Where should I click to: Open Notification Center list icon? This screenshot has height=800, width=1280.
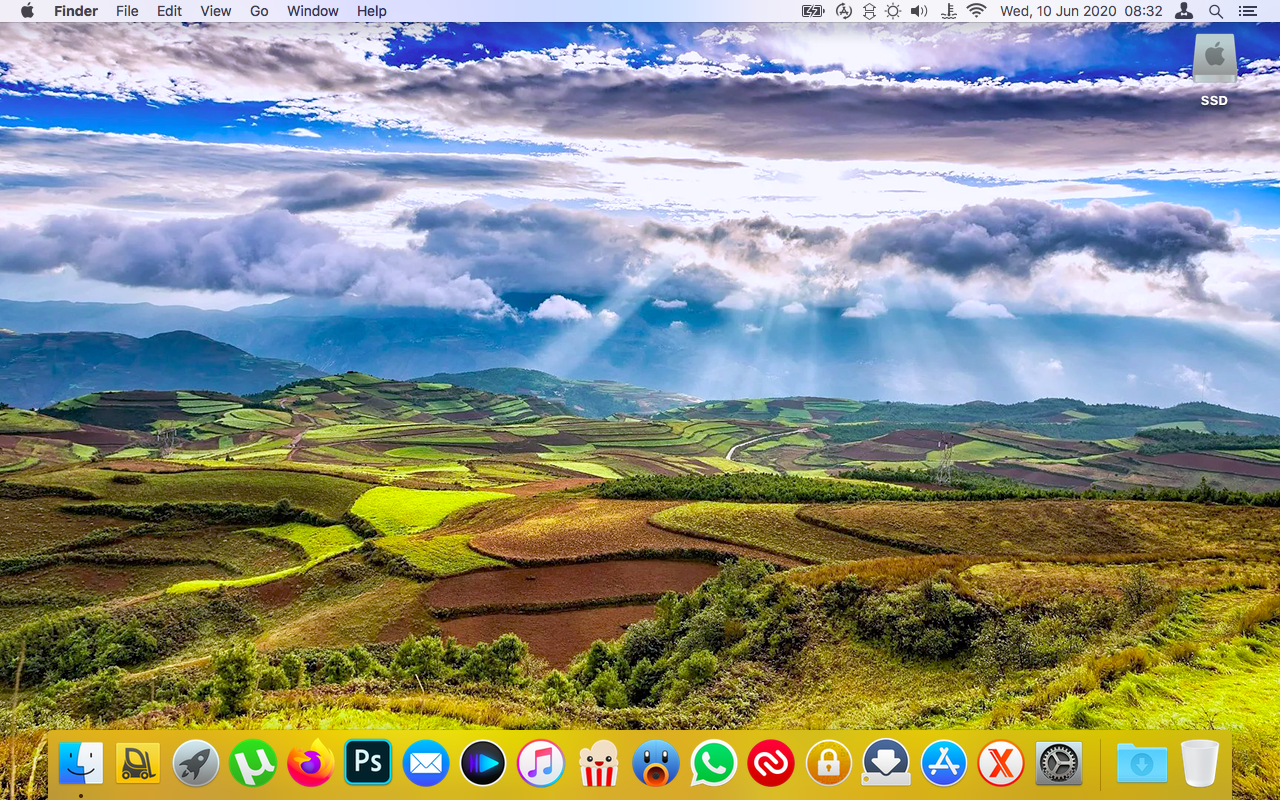point(1247,11)
